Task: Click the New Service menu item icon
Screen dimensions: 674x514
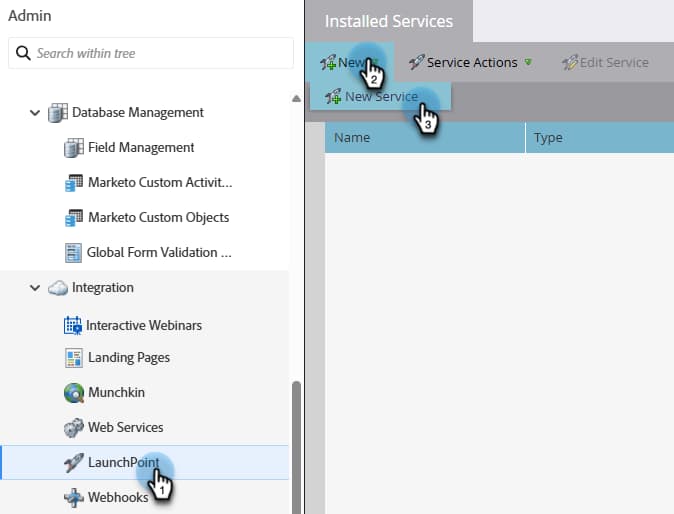Action: (x=333, y=97)
